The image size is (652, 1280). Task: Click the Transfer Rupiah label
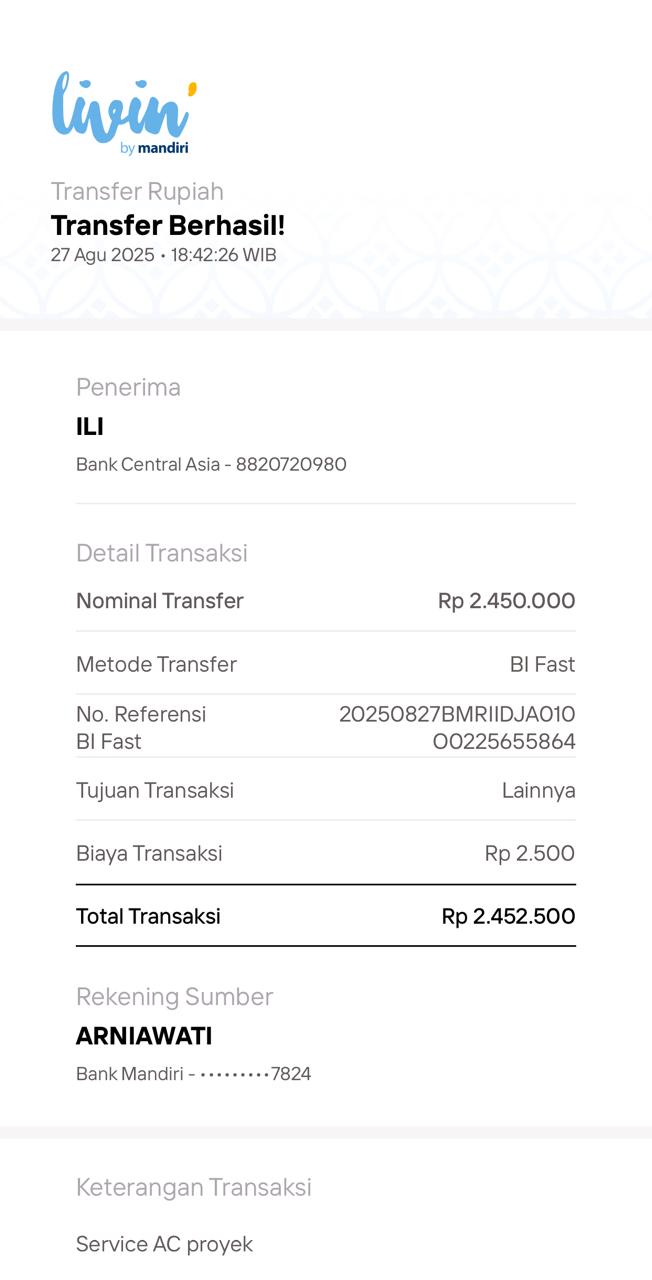point(137,191)
